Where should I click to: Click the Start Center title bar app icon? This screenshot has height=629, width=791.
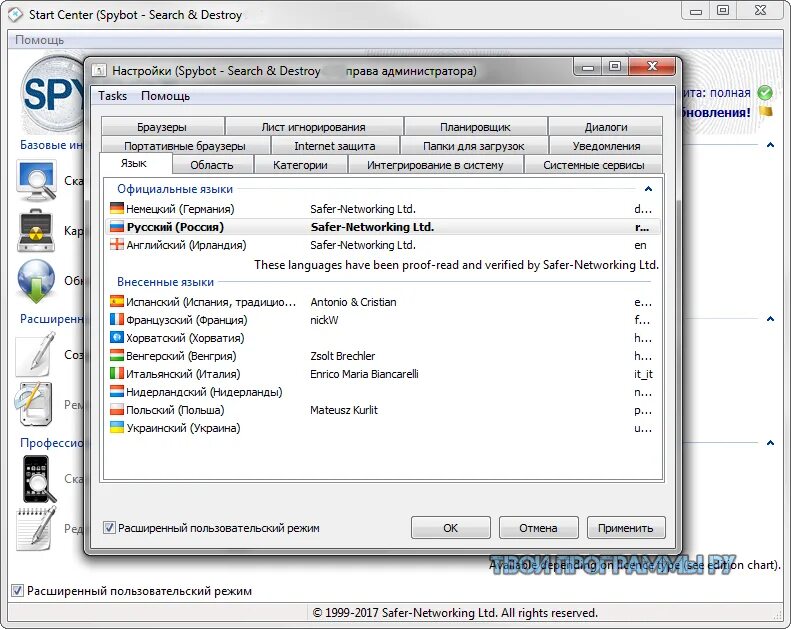15,14
